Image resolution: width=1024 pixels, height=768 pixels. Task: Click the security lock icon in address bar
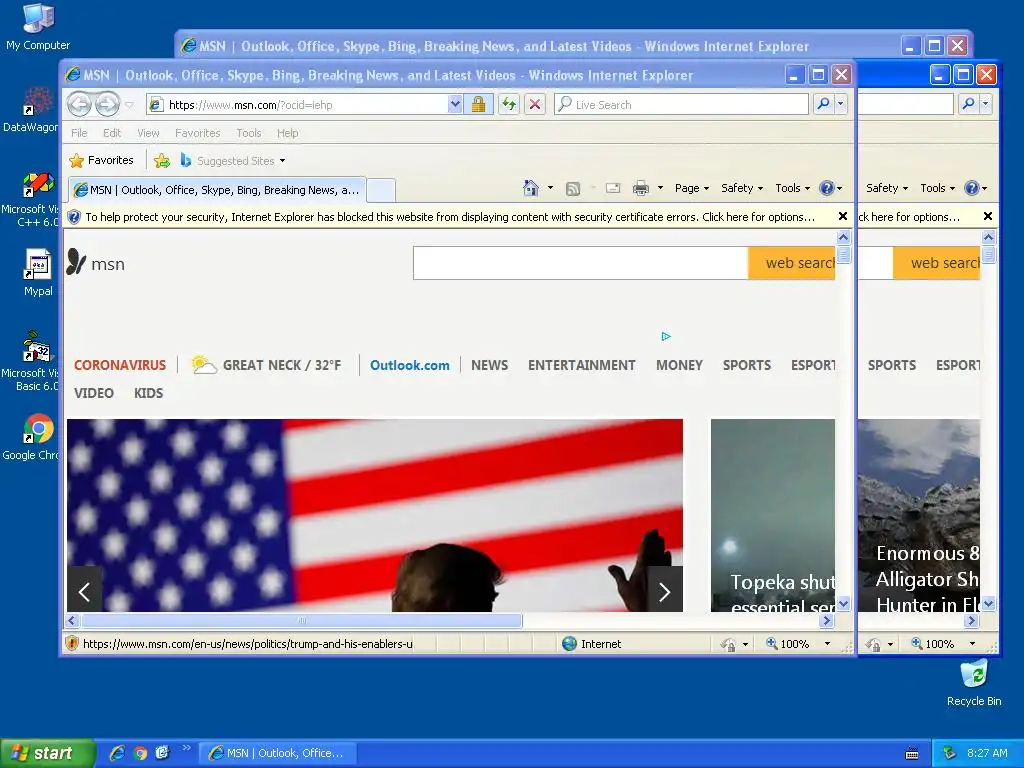pos(479,104)
